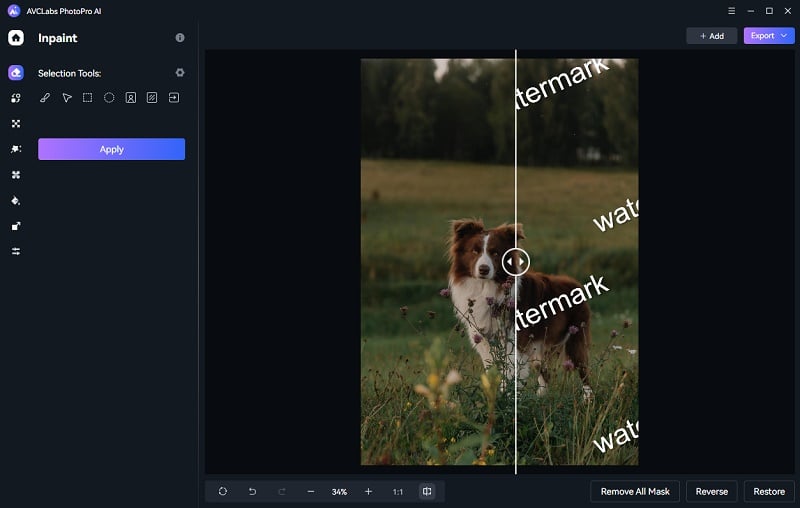Click the 34% zoom value
Image resolution: width=800 pixels, height=508 pixels.
tap(339, 492)
